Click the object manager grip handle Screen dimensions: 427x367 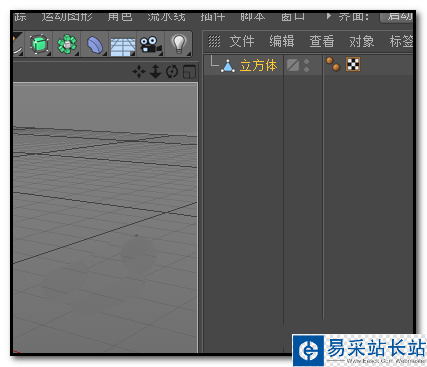point(214,41)
